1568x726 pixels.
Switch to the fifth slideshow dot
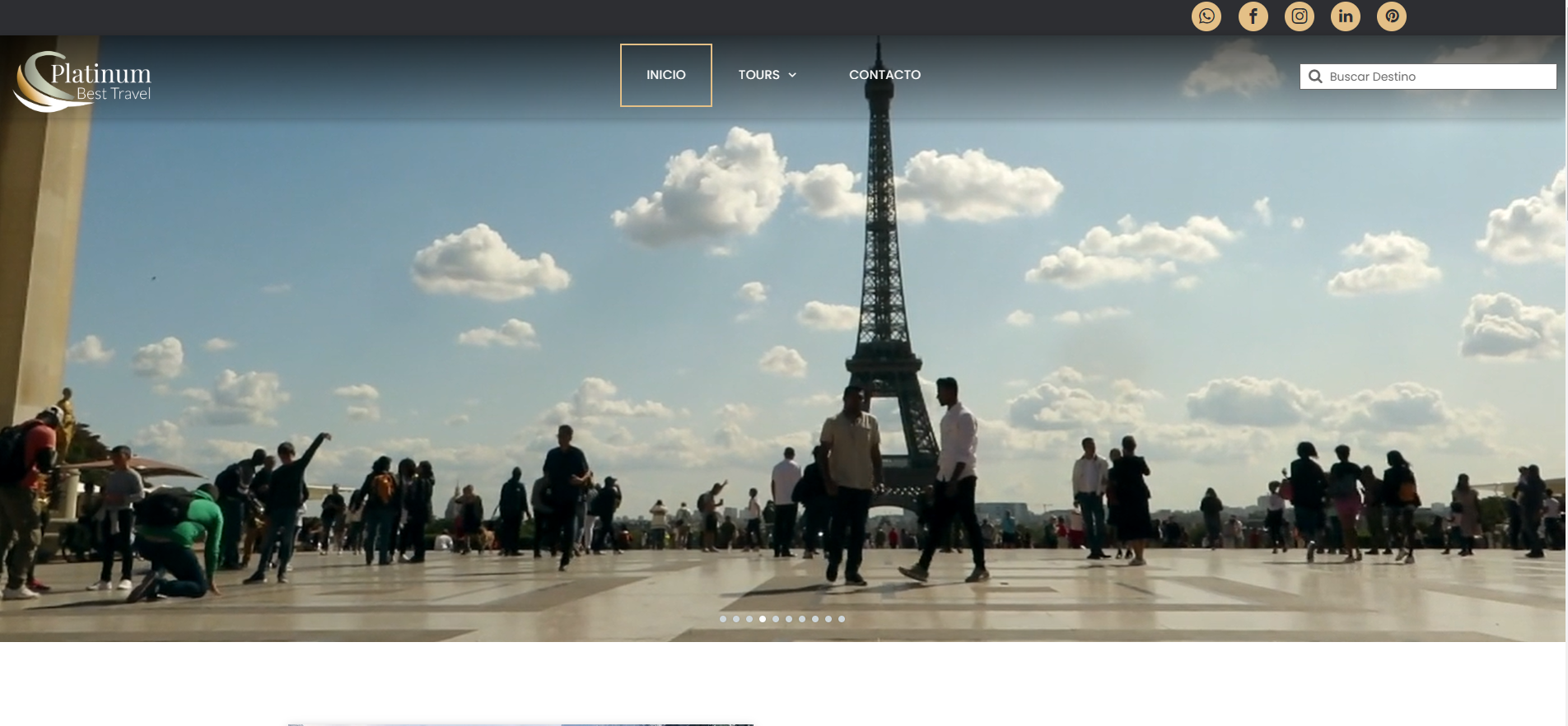(776, 619)
